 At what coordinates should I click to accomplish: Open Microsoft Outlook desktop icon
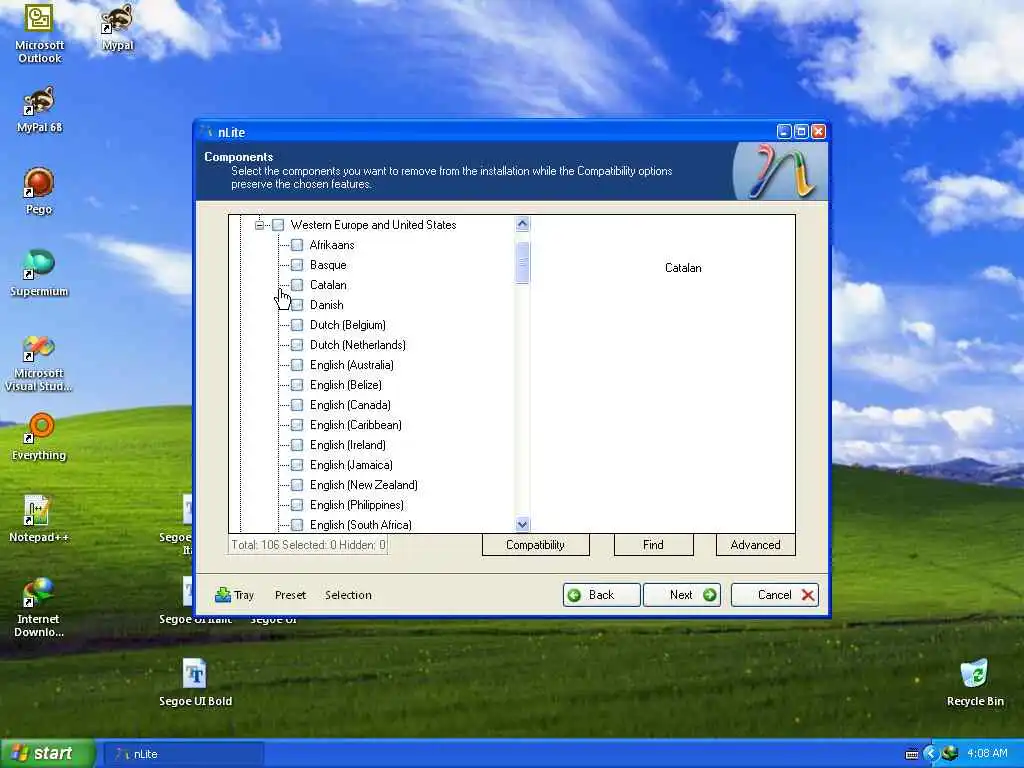[x=39, y=33]
